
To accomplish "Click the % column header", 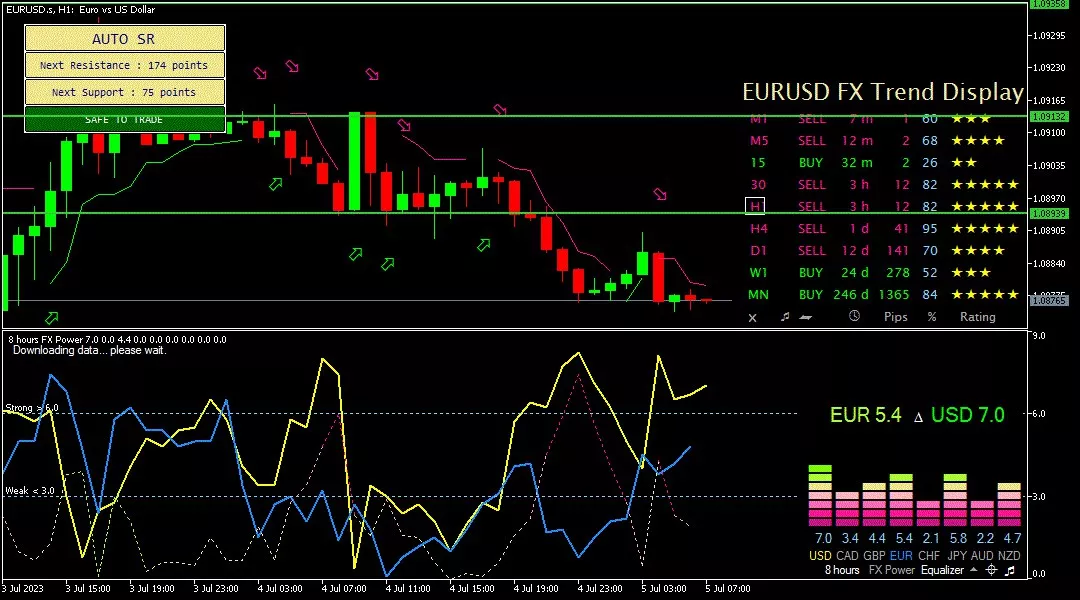I will coord(932,317).
